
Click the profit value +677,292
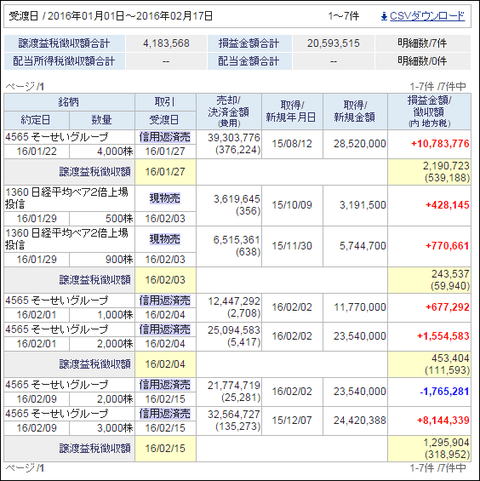[x=447, y=307]
